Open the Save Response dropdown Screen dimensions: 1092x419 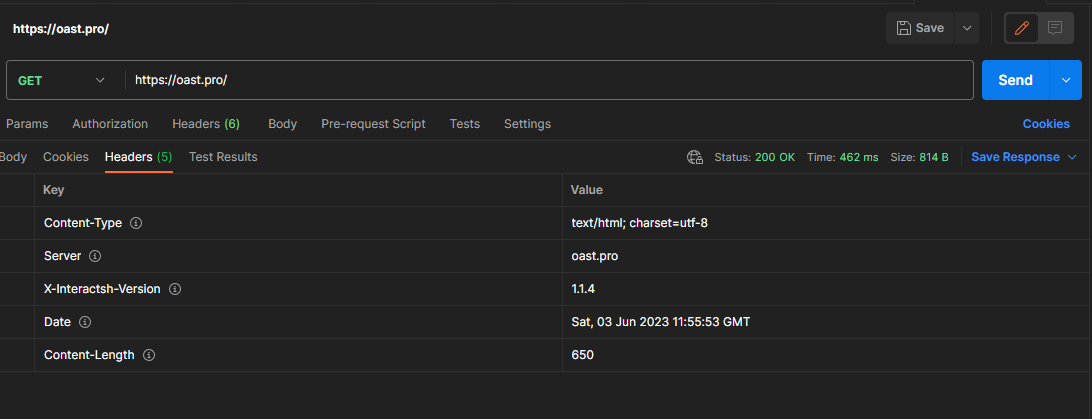(x=1024, y=157)
